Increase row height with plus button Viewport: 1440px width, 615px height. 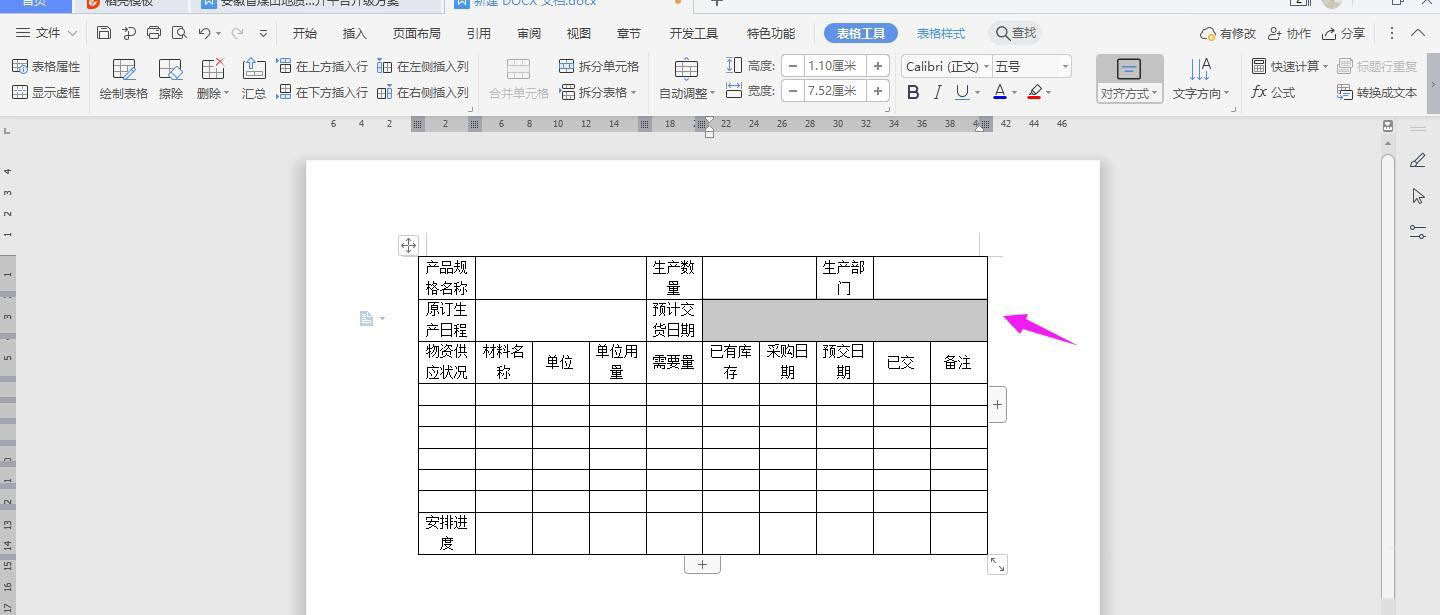coord(878,66)
